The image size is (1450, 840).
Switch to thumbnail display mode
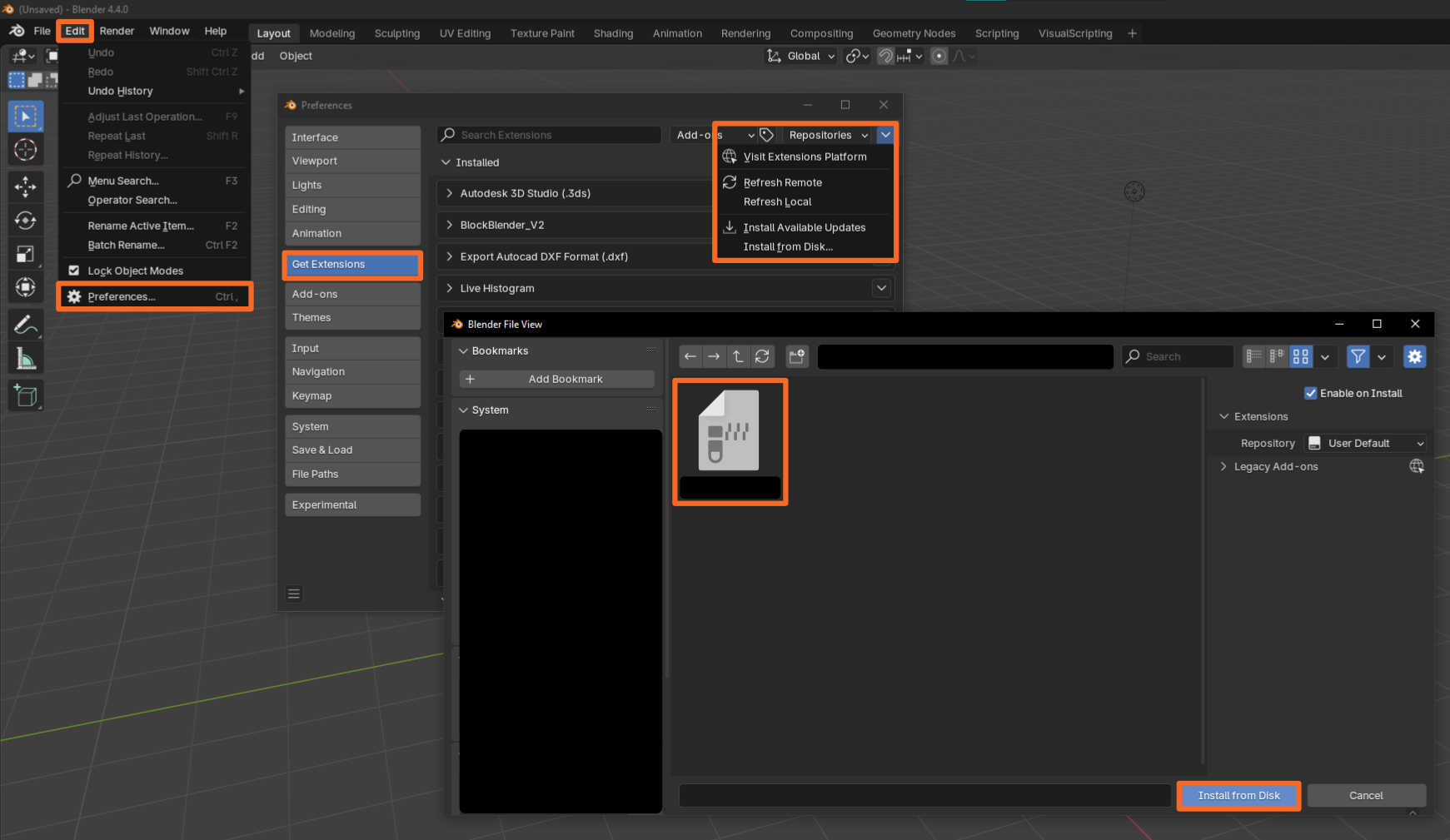pyautogui.click(x=1300, y=356)
